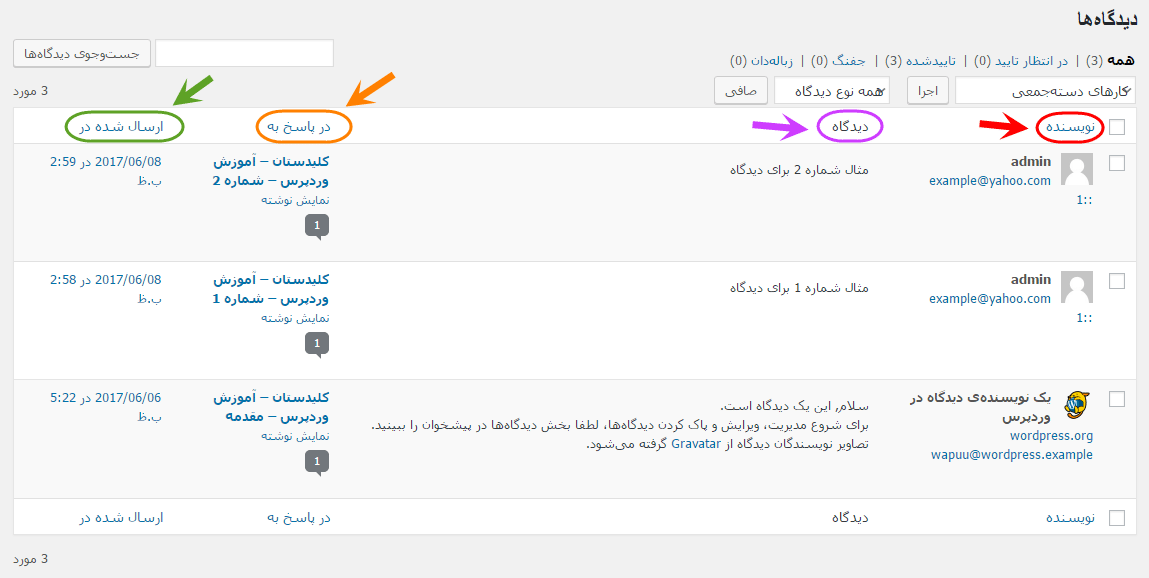
Task: Open comment count bubble for شماره 1 post
Action: [317, 344]
